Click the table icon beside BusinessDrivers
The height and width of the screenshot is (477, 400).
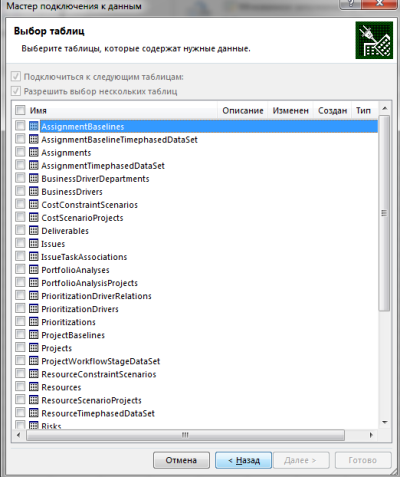(x=34, y=191)
